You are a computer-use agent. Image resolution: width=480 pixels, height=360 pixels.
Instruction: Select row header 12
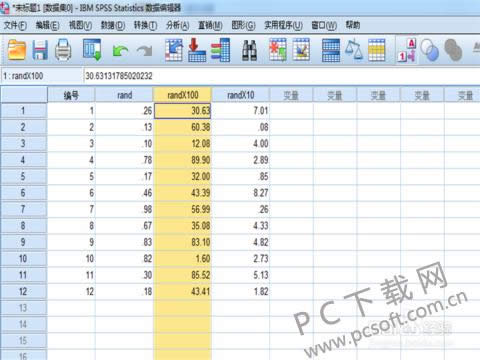pyautogui.click(x=23, y=292)
